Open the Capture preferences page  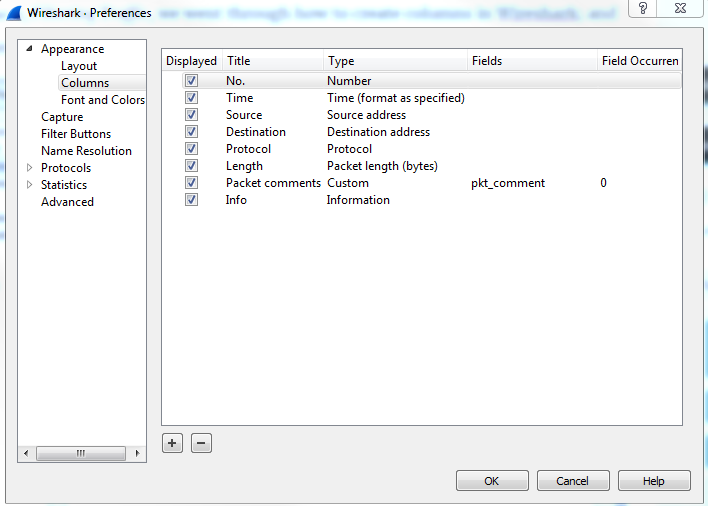coord(62,117)
